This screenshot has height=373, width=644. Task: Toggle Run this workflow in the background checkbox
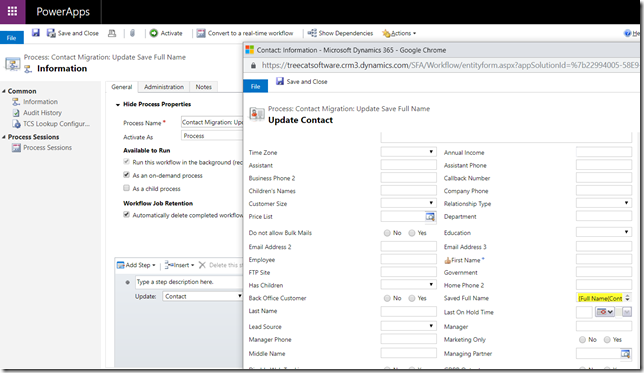(x=126, y=162)
